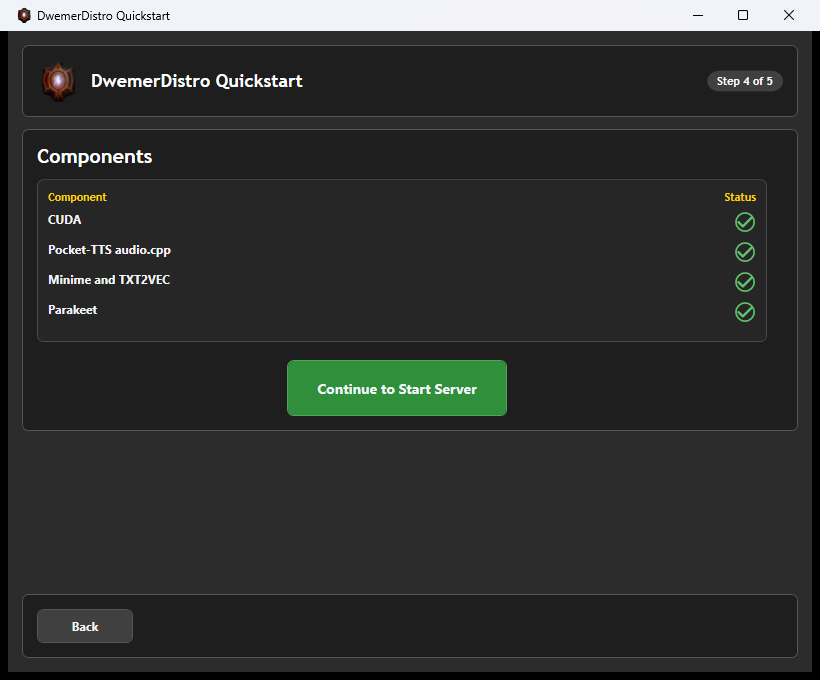
Task: Click the CUDA status checkmark icon
Action: [x=745, y=222]
